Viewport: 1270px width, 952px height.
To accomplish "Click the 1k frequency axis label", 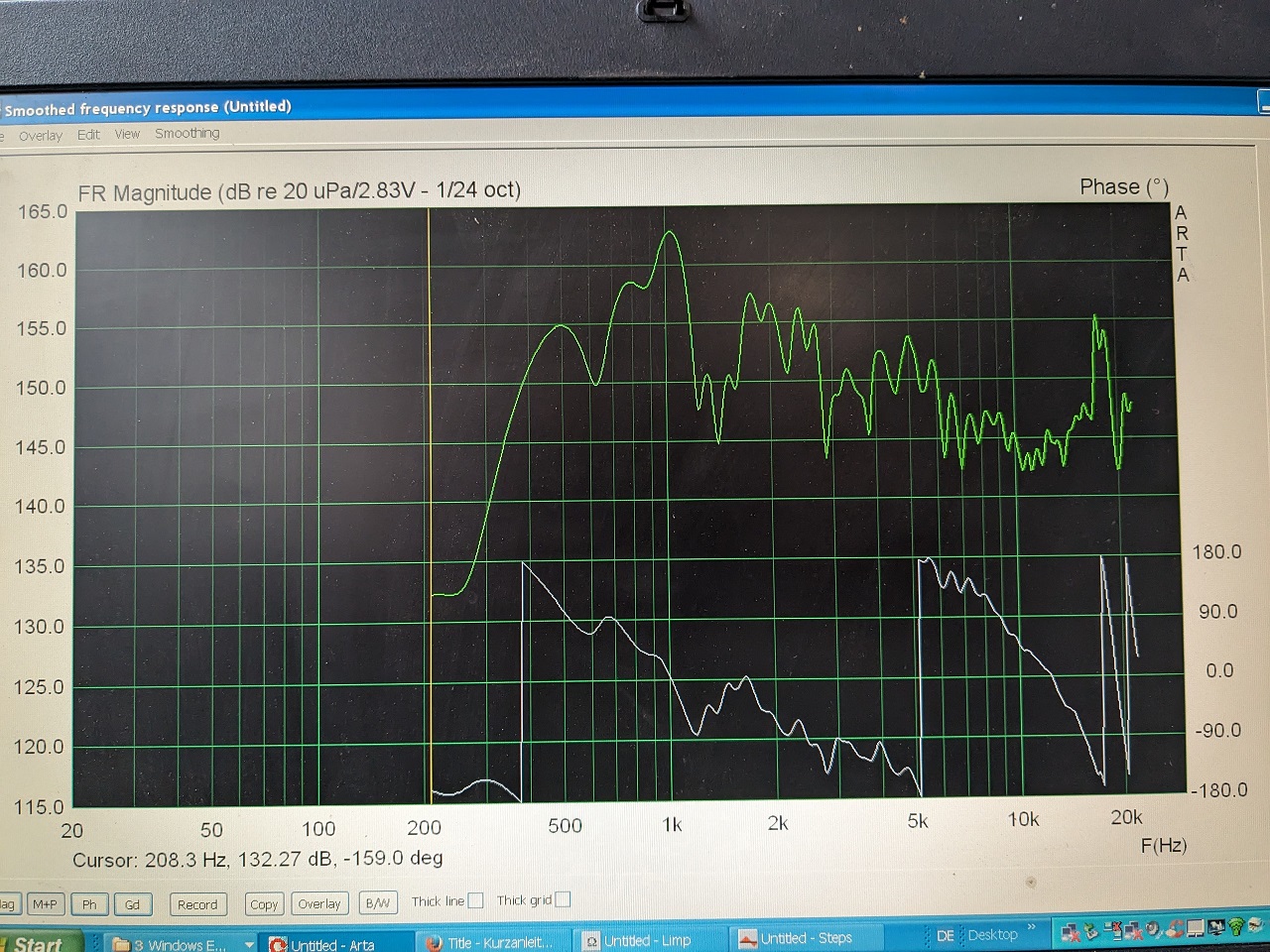I will click(672, 825).
